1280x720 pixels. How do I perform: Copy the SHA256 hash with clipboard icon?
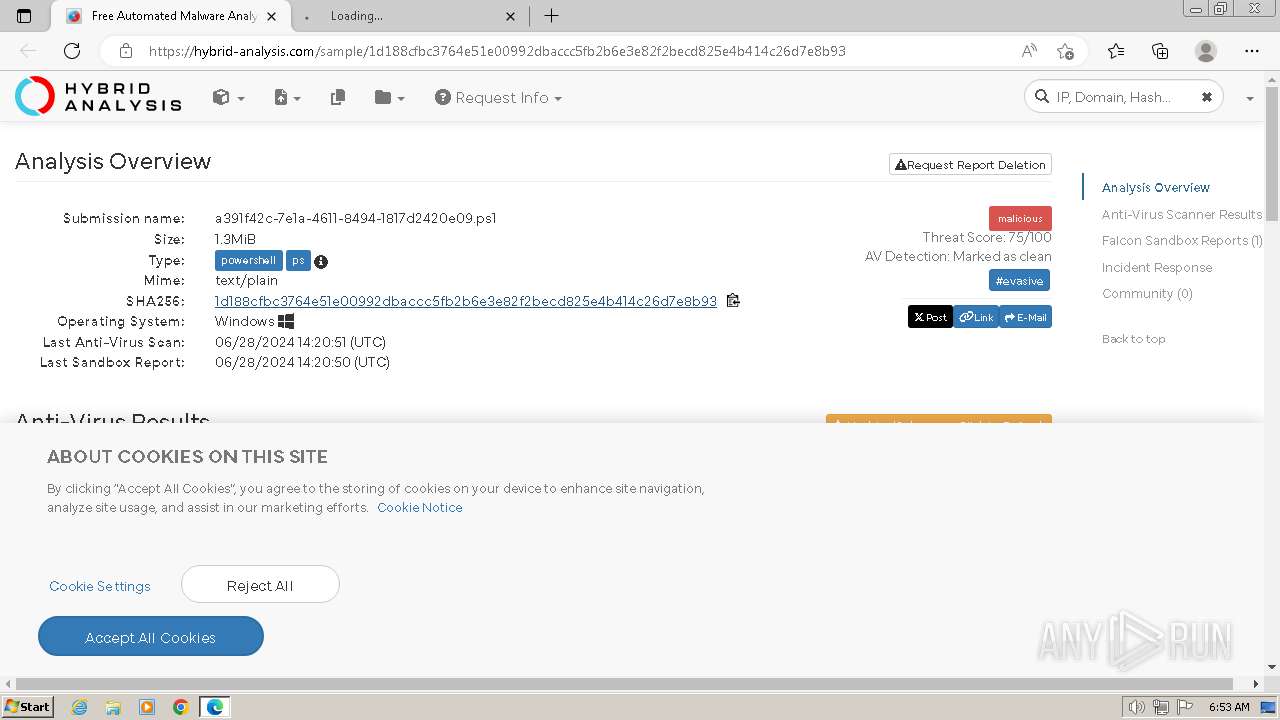pos(733,300)
